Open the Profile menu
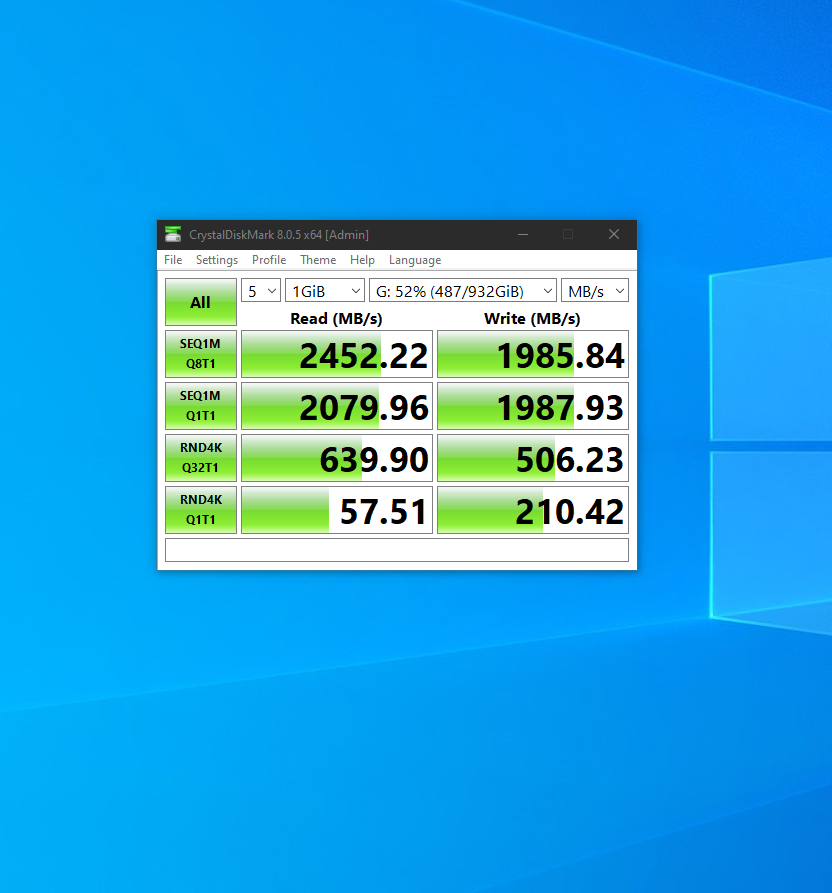The image size is (832, 893). 269,260
